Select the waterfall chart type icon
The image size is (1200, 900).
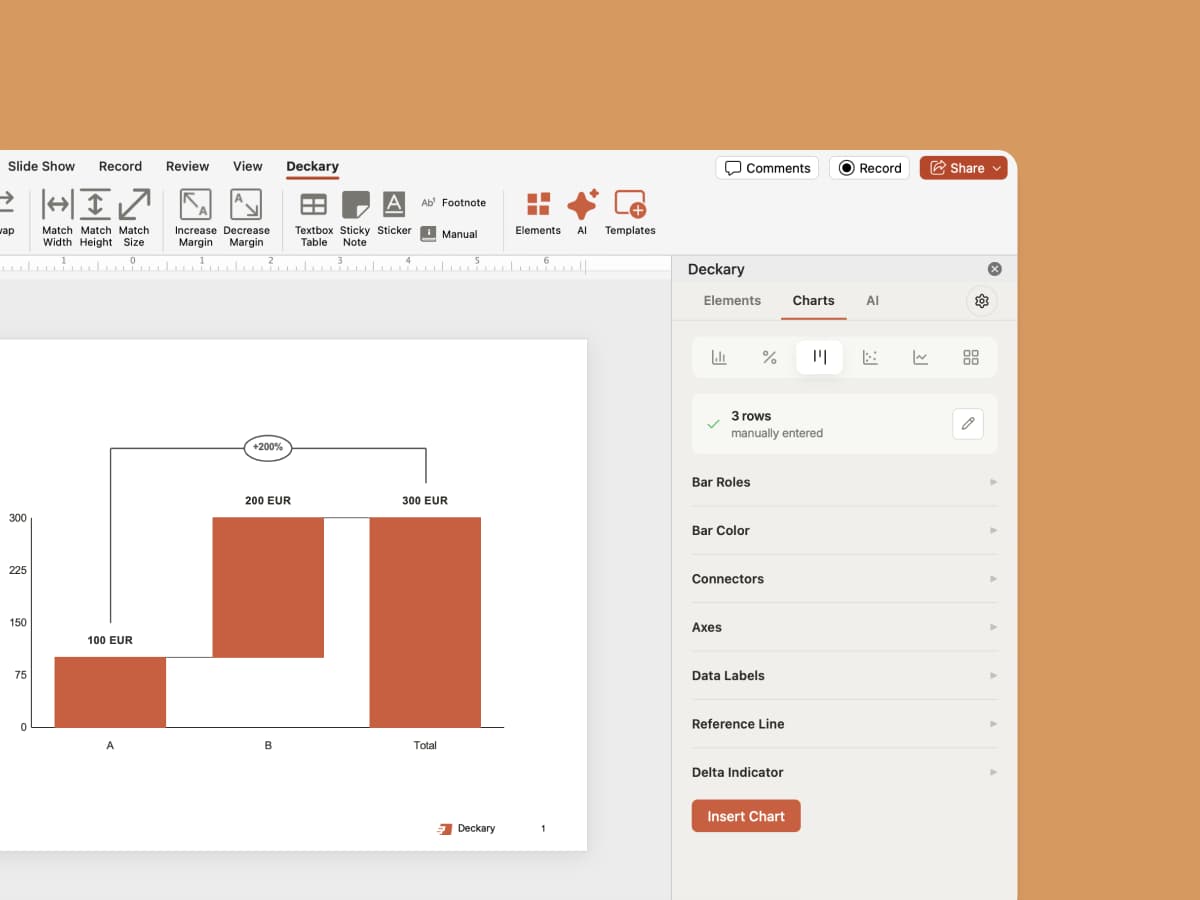819,357
